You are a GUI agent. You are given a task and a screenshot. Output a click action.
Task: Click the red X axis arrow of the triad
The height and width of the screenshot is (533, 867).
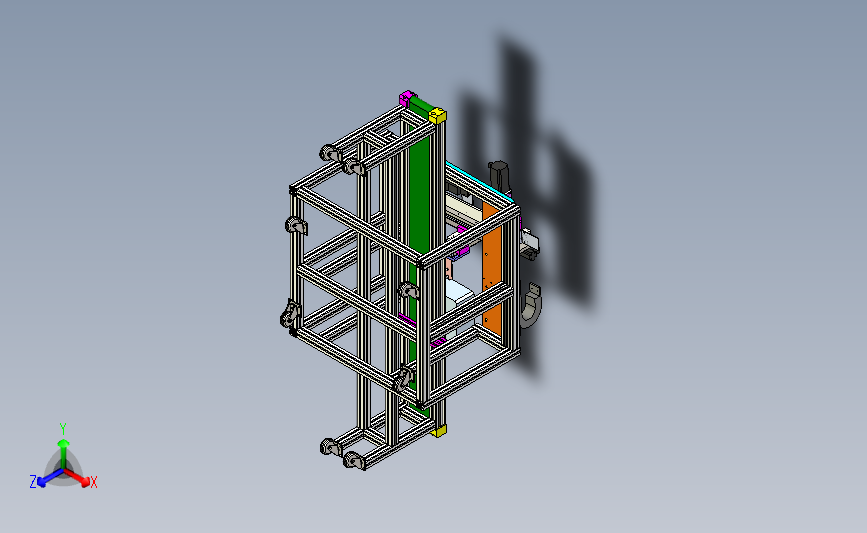[x=77, y=477]
